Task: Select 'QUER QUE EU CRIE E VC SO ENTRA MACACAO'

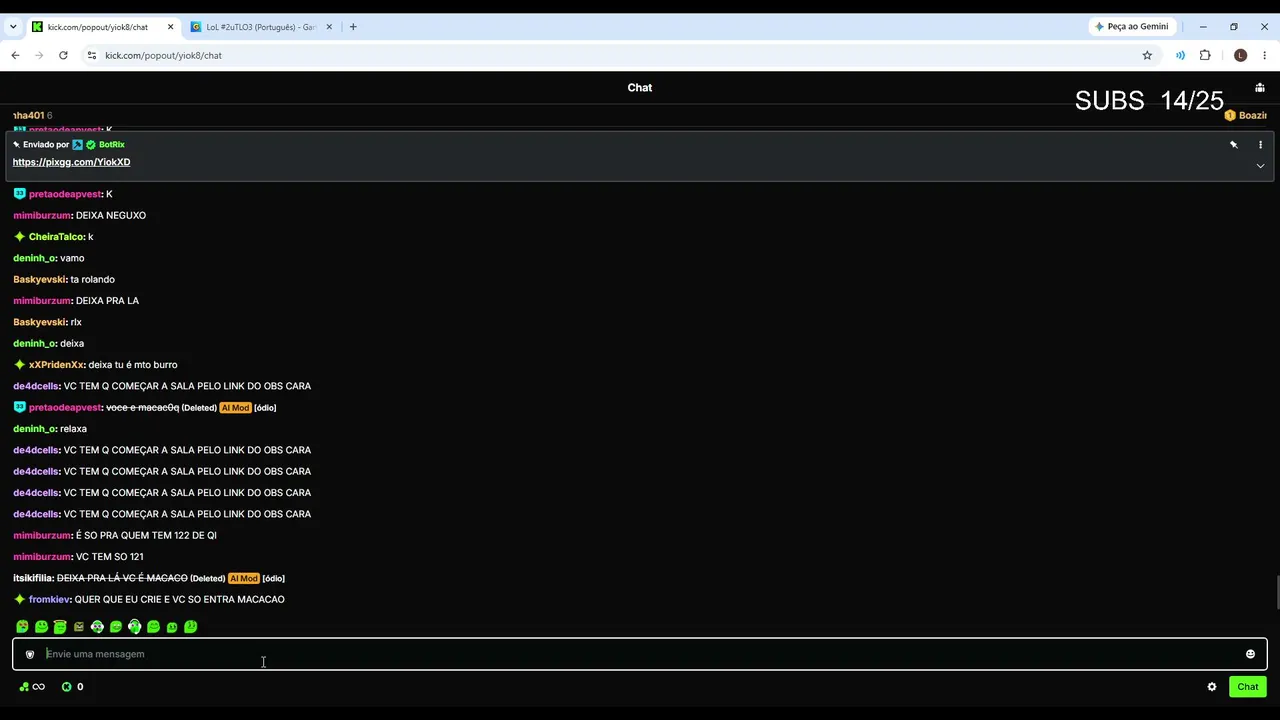Action: coord(179,600)
